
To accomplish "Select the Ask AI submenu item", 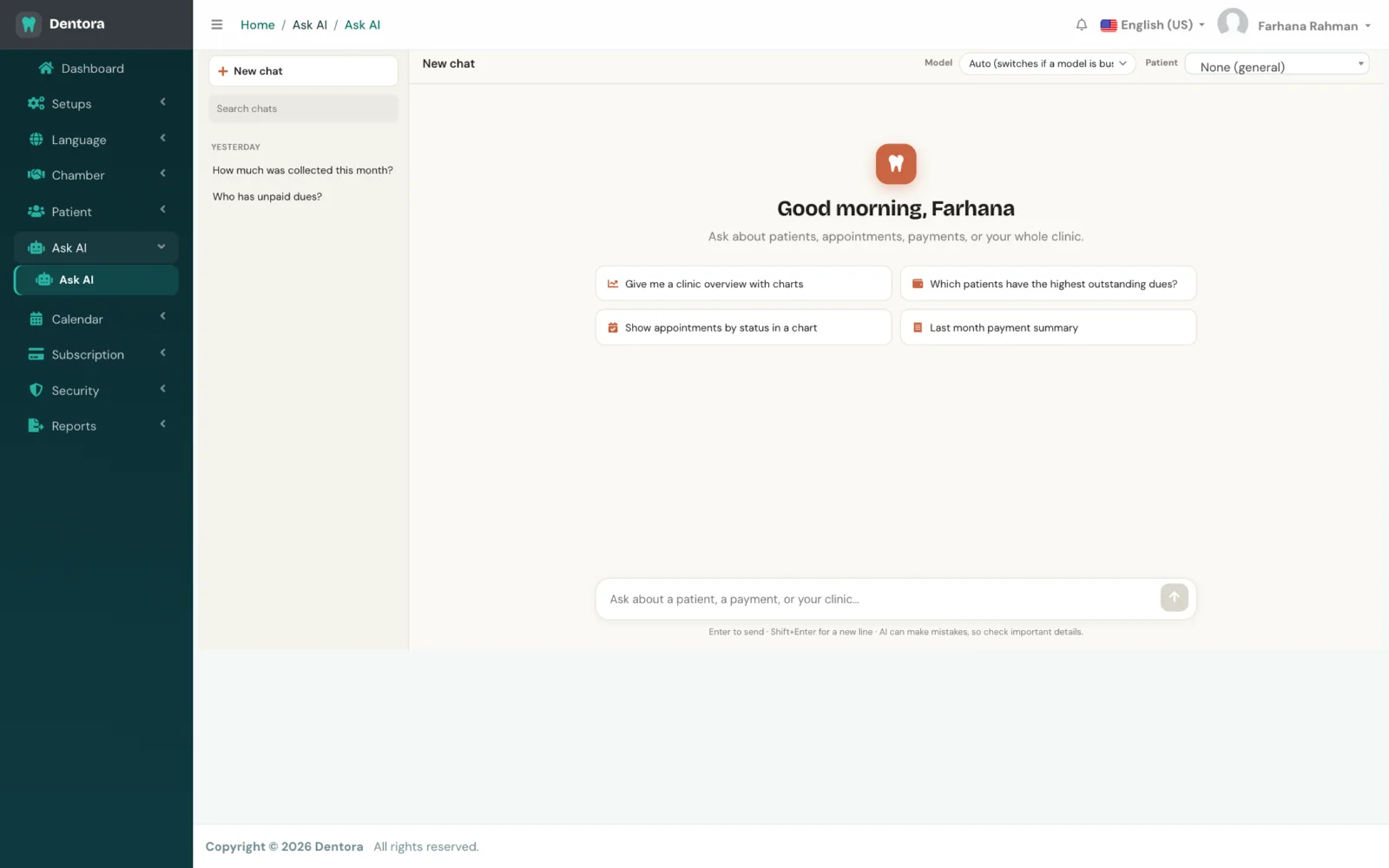I will [96, 279].
